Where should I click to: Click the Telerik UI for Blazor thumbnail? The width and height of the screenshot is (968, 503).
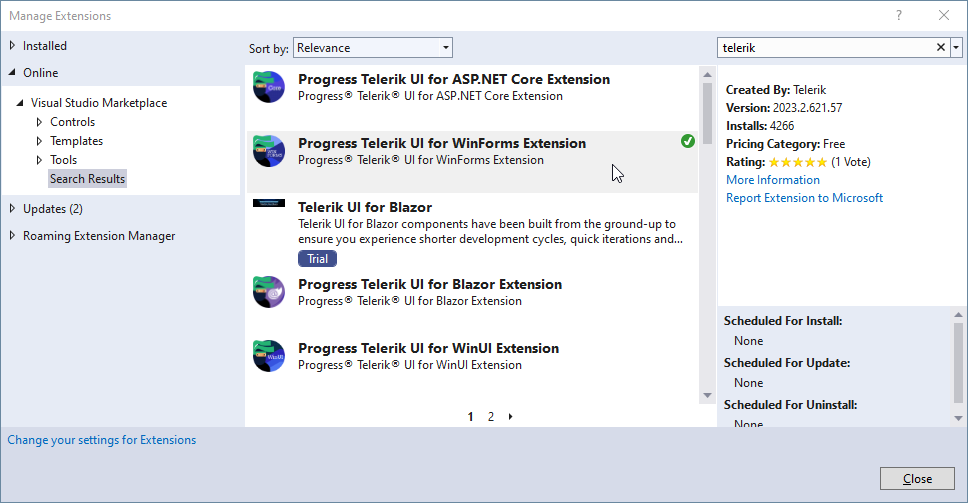[269, 203]
